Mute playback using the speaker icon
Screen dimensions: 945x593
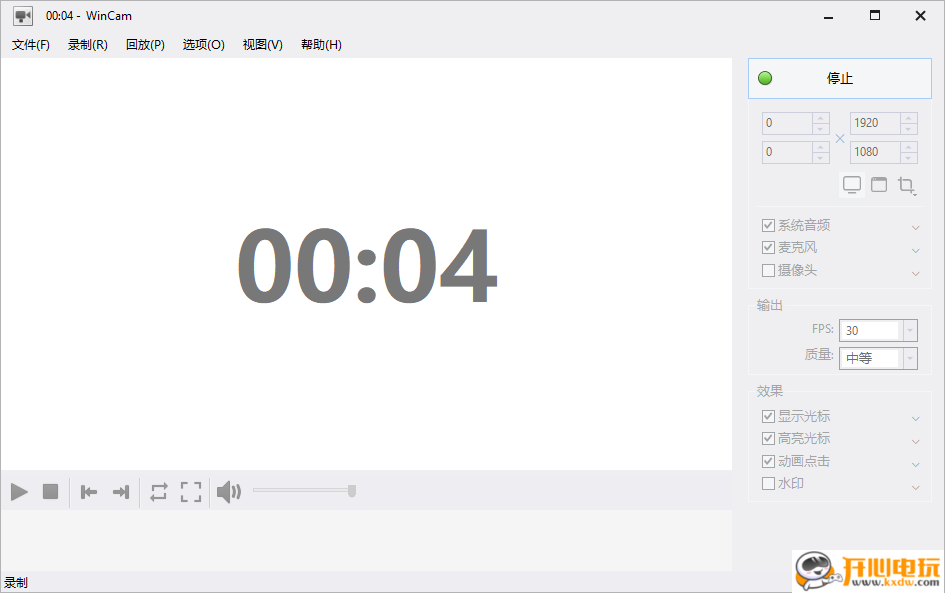click(x=228, y=491)
